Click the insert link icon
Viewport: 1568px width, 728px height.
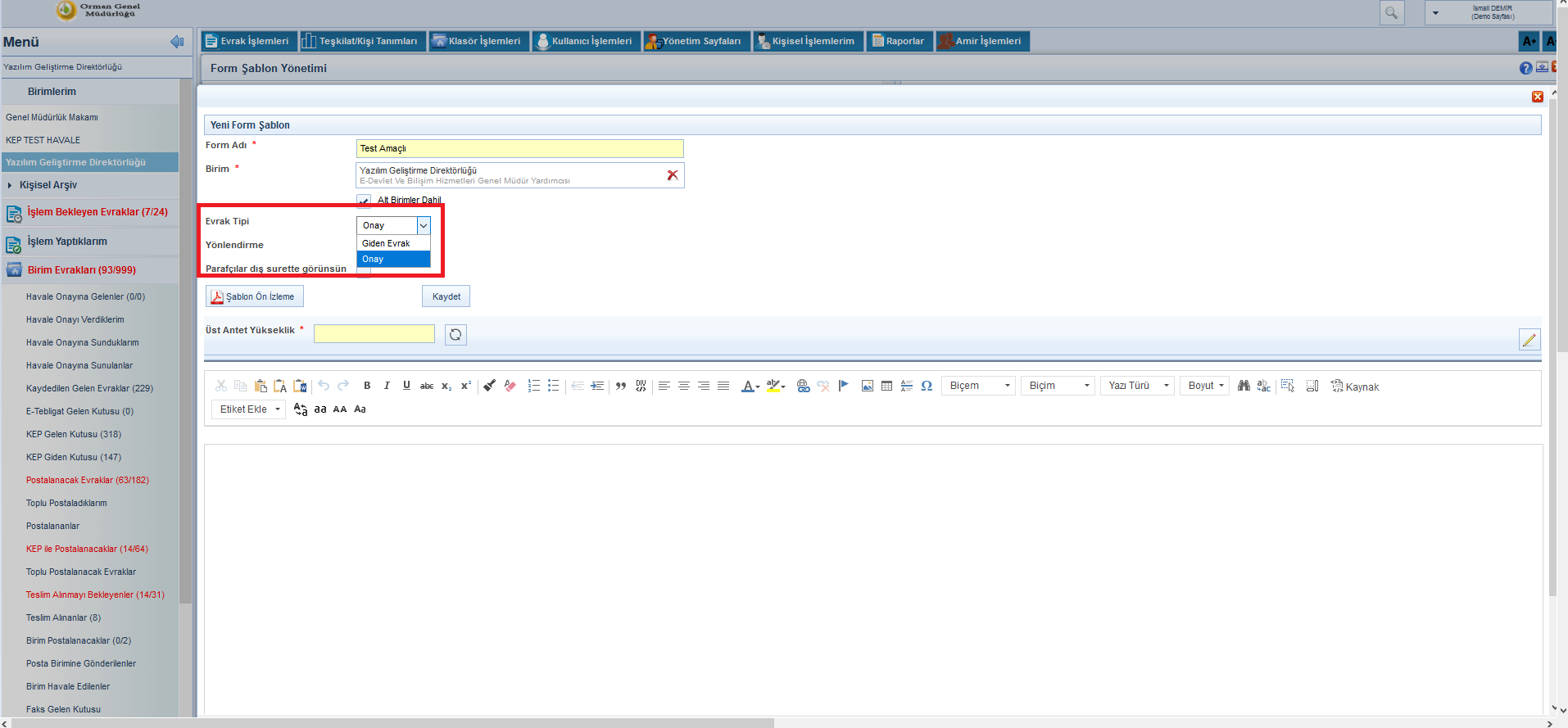(803, 386)
